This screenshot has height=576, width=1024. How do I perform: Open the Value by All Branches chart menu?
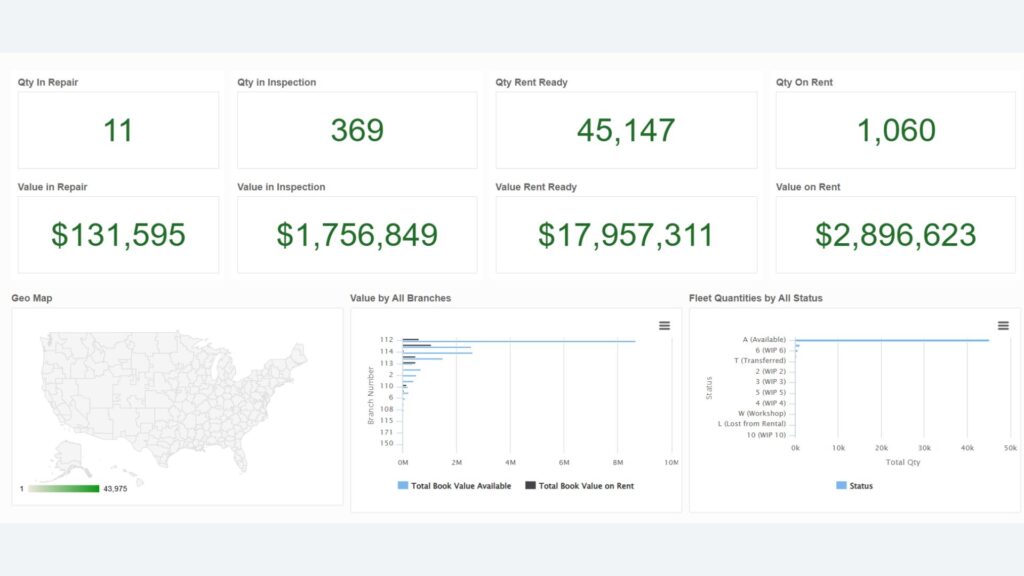click(665, 325)
